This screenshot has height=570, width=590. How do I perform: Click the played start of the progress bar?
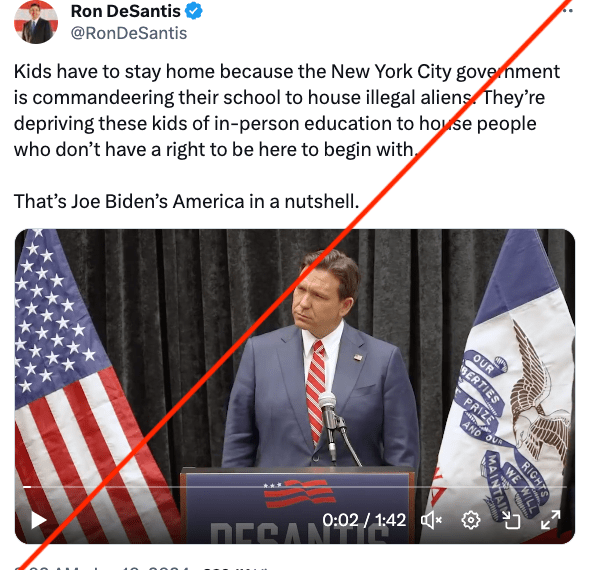click(27, 487)
